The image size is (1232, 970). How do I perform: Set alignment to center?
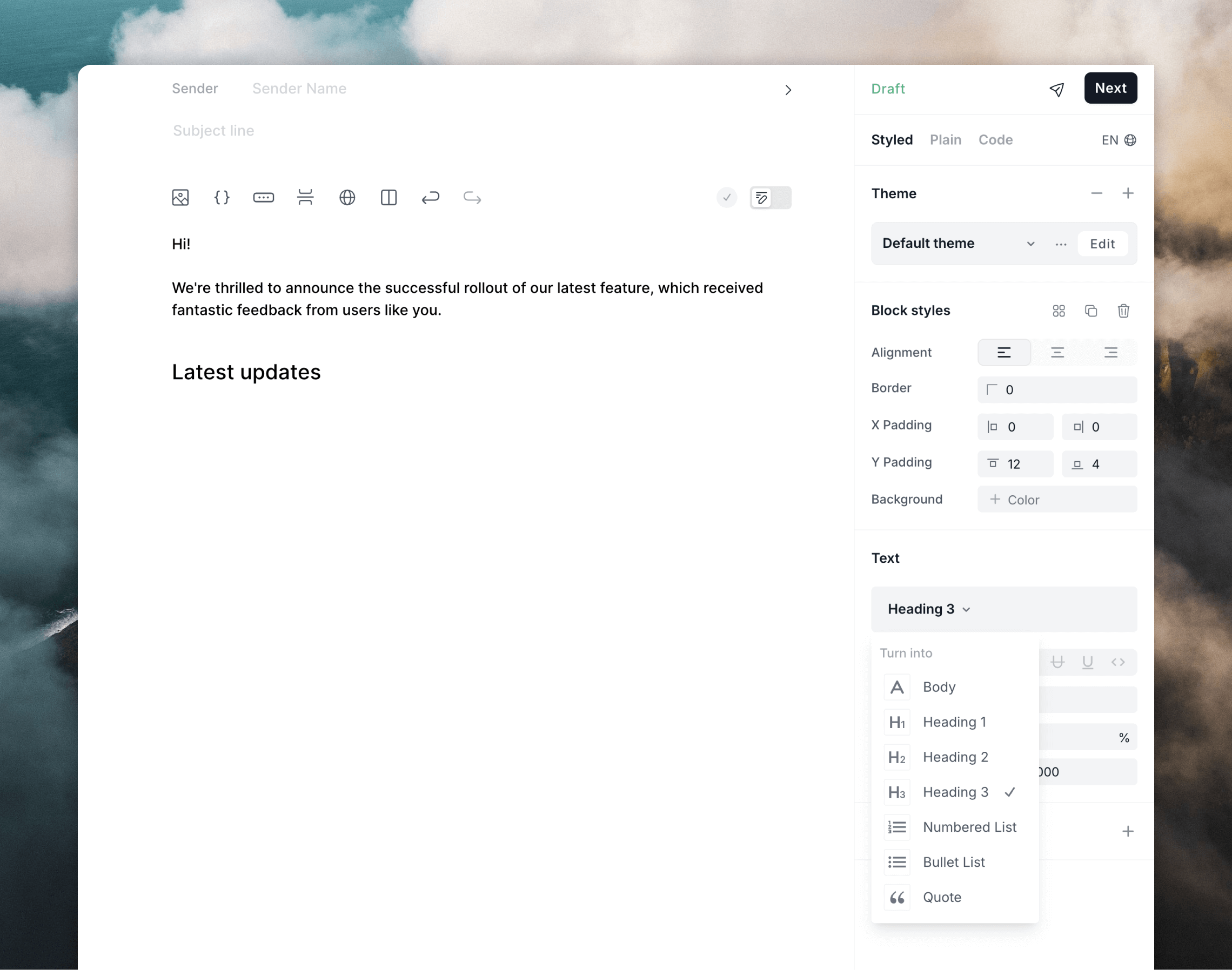1057,353
